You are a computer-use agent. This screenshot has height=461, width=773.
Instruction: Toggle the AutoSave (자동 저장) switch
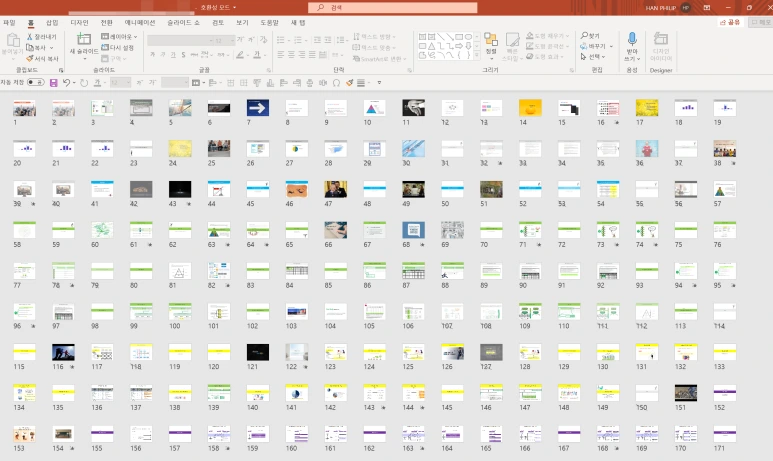point(35,82)
